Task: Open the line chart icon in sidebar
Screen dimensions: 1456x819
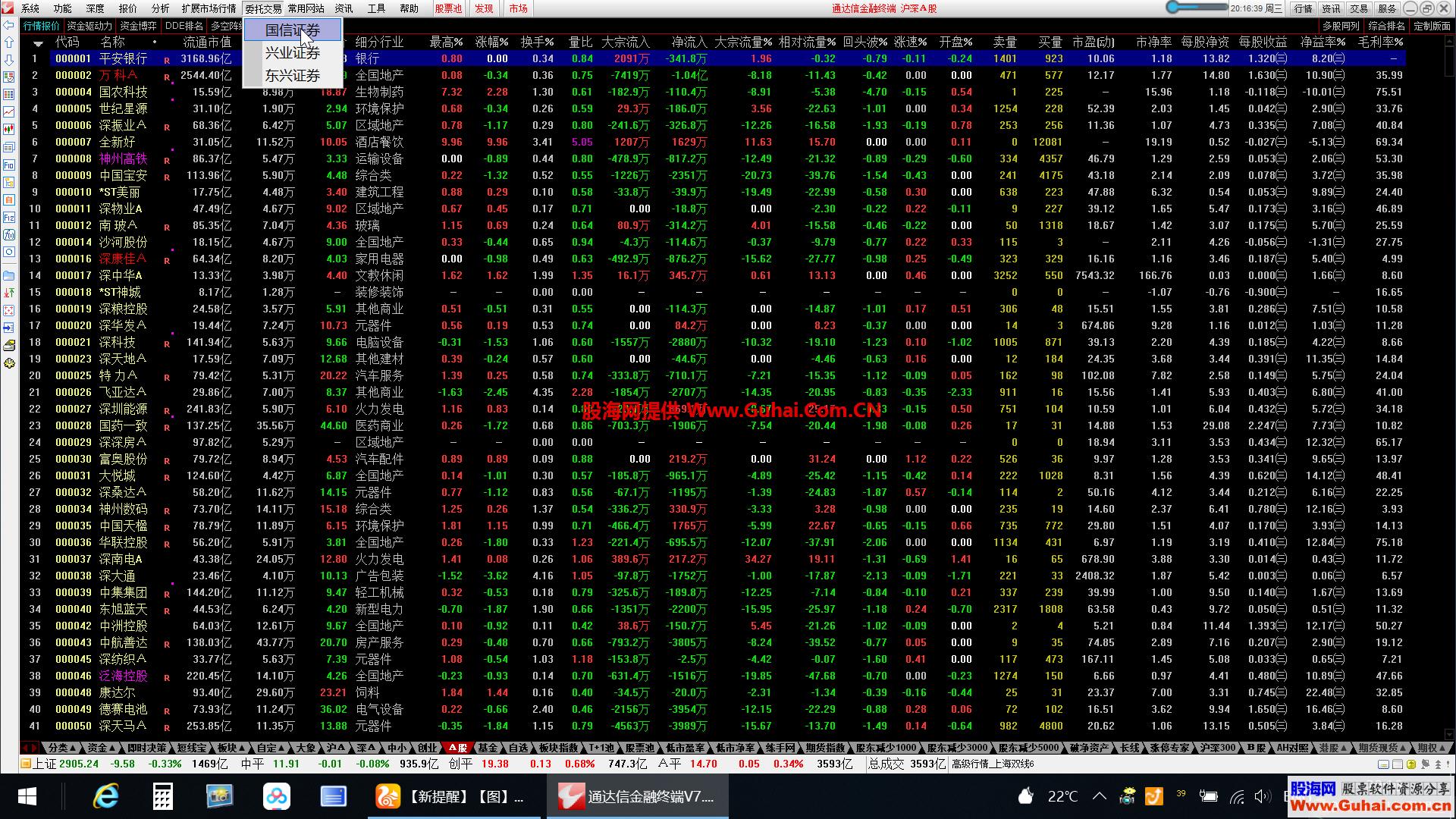Action: tap(9, 112)
